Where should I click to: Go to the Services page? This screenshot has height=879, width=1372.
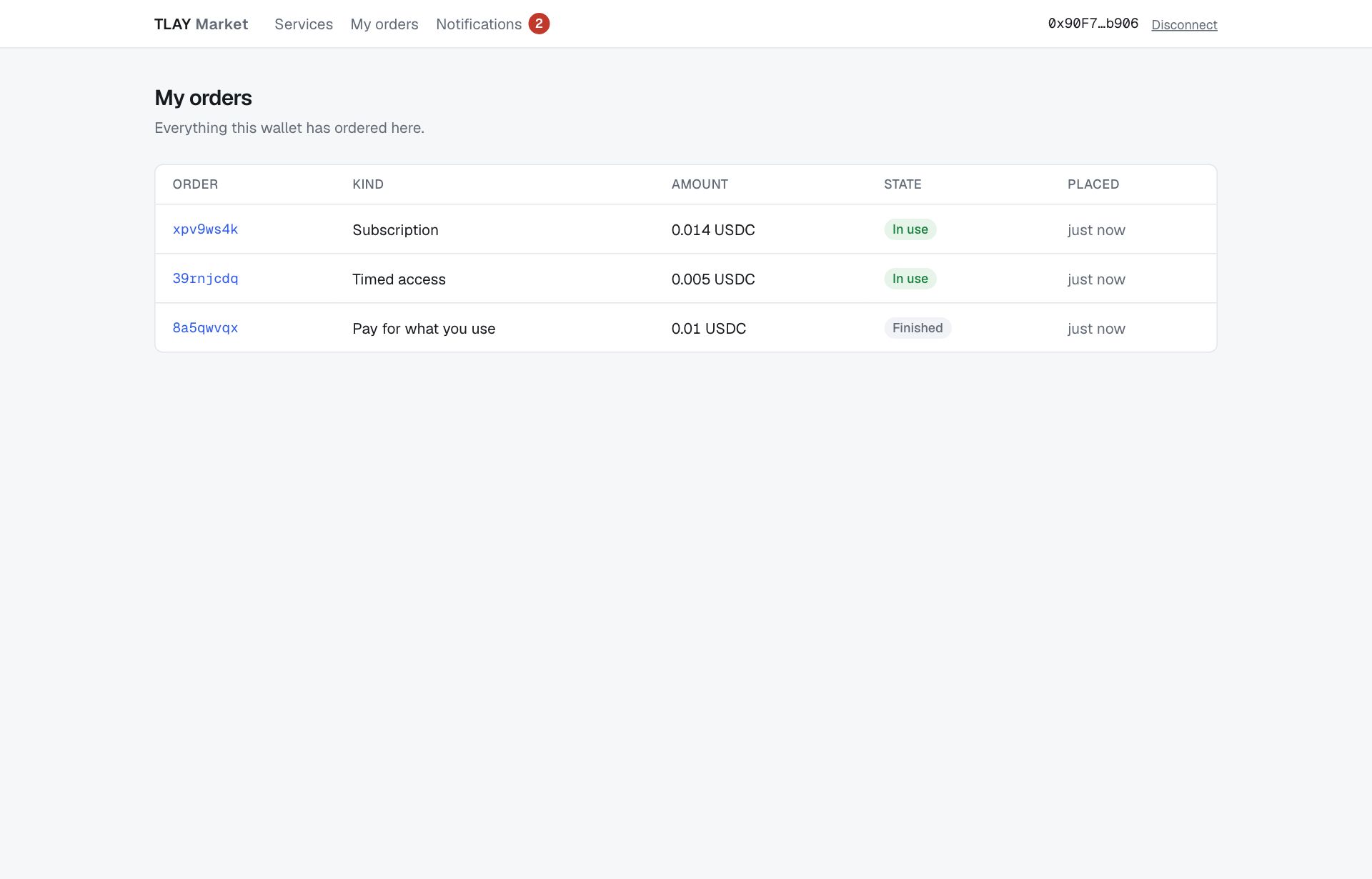(304, 24)
